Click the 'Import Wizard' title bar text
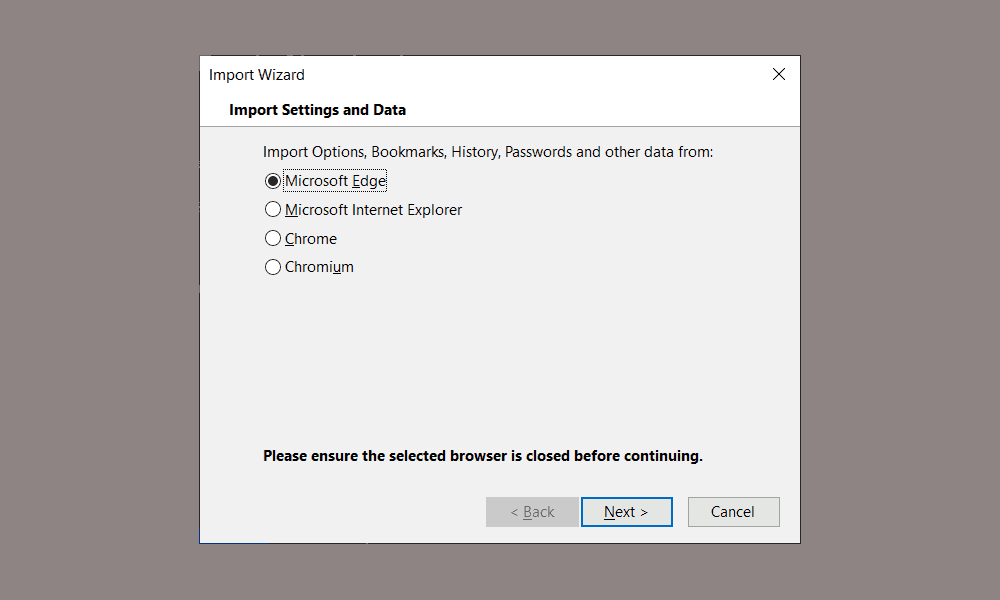 click(x=256, y=75)
